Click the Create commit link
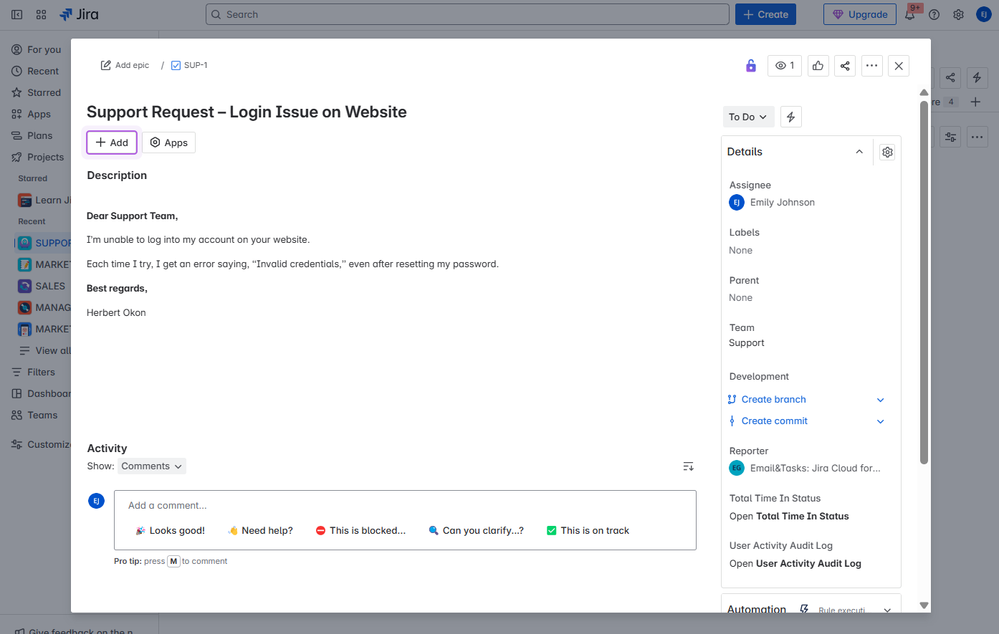 click(774, 421)
